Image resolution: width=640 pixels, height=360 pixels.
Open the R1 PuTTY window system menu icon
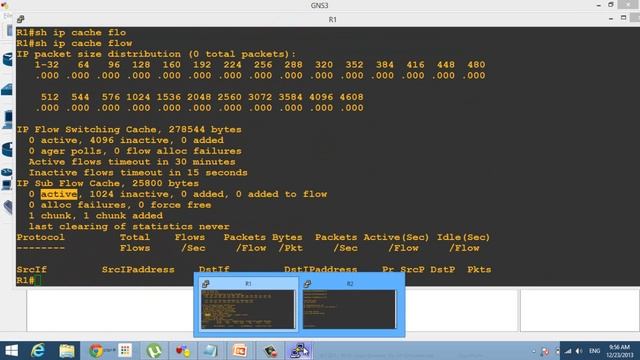click(x=21, y=19)
